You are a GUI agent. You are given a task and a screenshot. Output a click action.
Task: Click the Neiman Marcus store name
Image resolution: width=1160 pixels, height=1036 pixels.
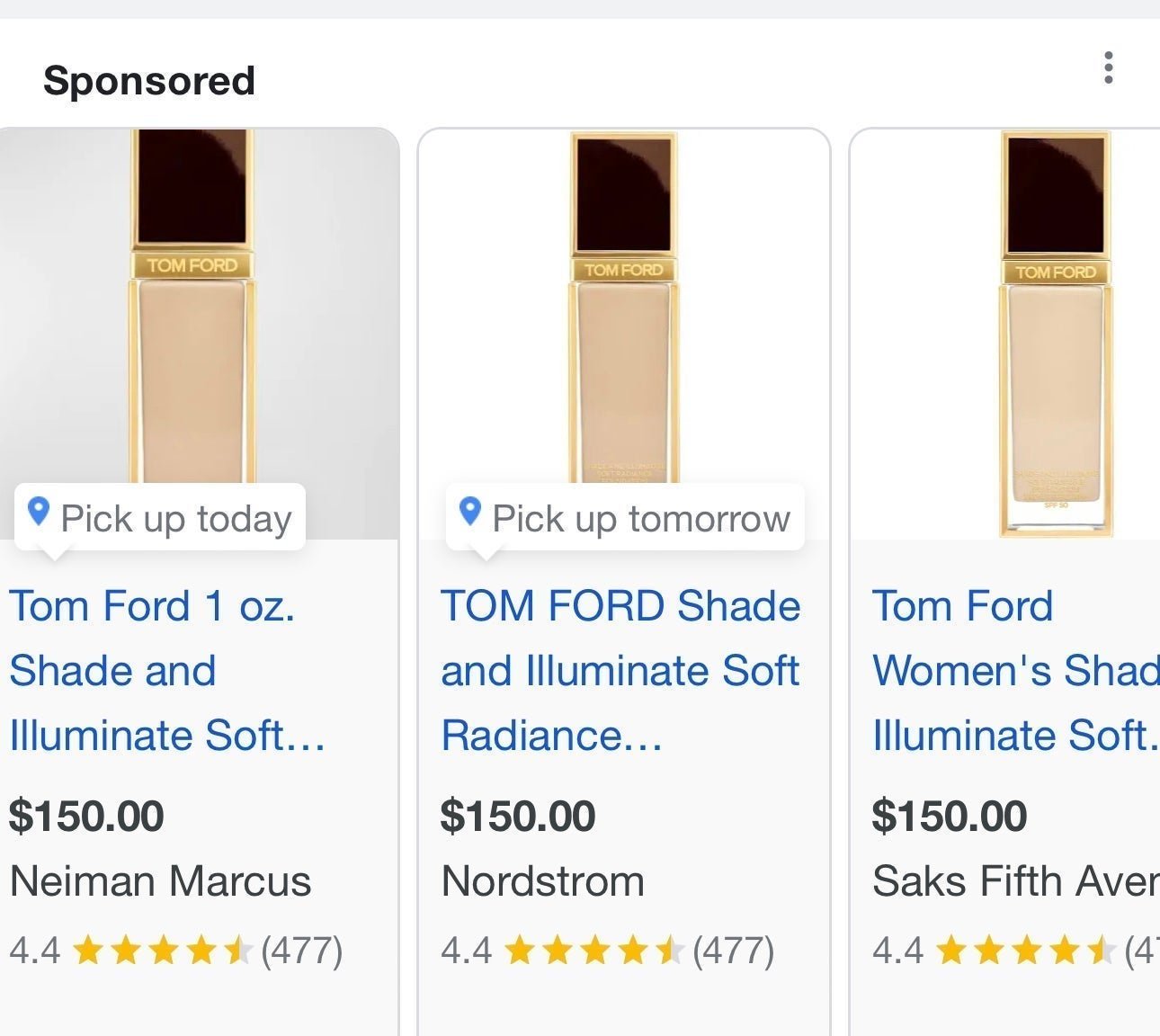click(x=160, y=881)
